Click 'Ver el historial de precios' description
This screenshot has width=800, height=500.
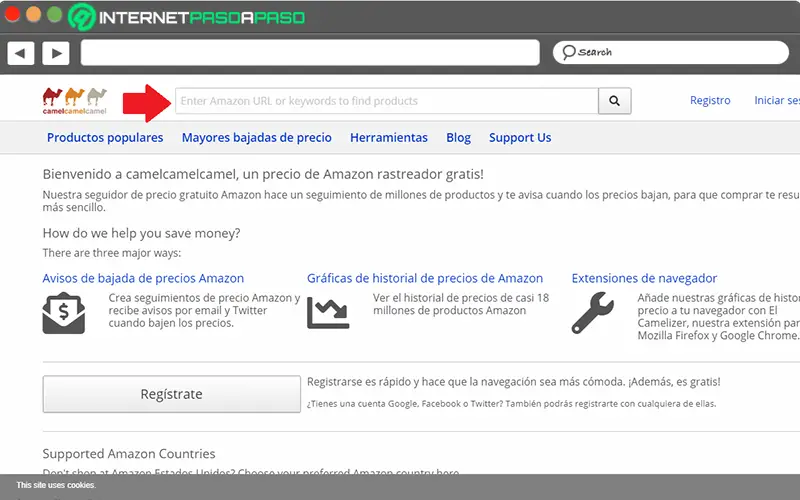461,304
